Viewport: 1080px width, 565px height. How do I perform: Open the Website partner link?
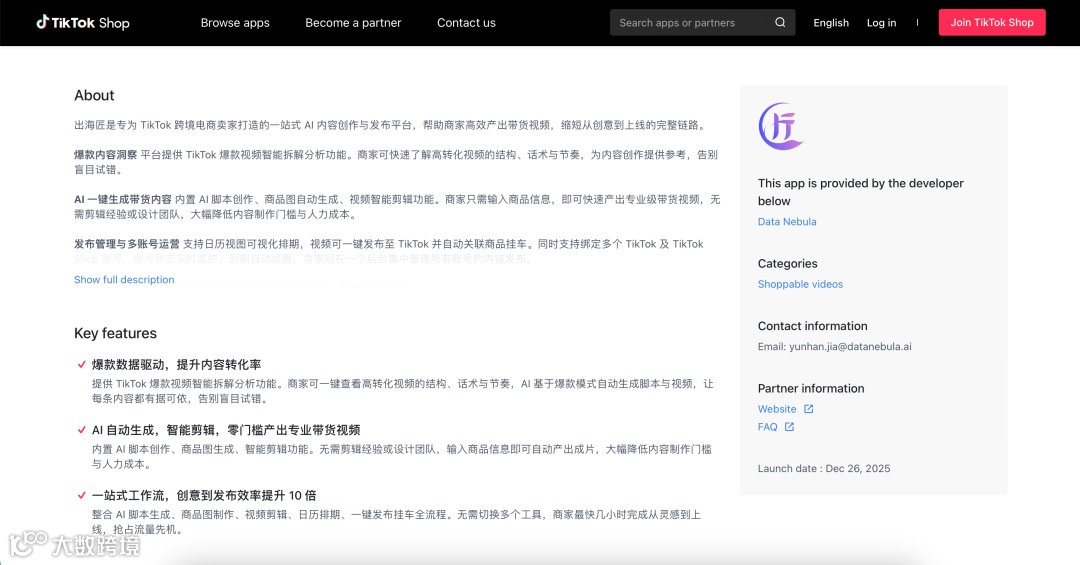click(776, 409)
